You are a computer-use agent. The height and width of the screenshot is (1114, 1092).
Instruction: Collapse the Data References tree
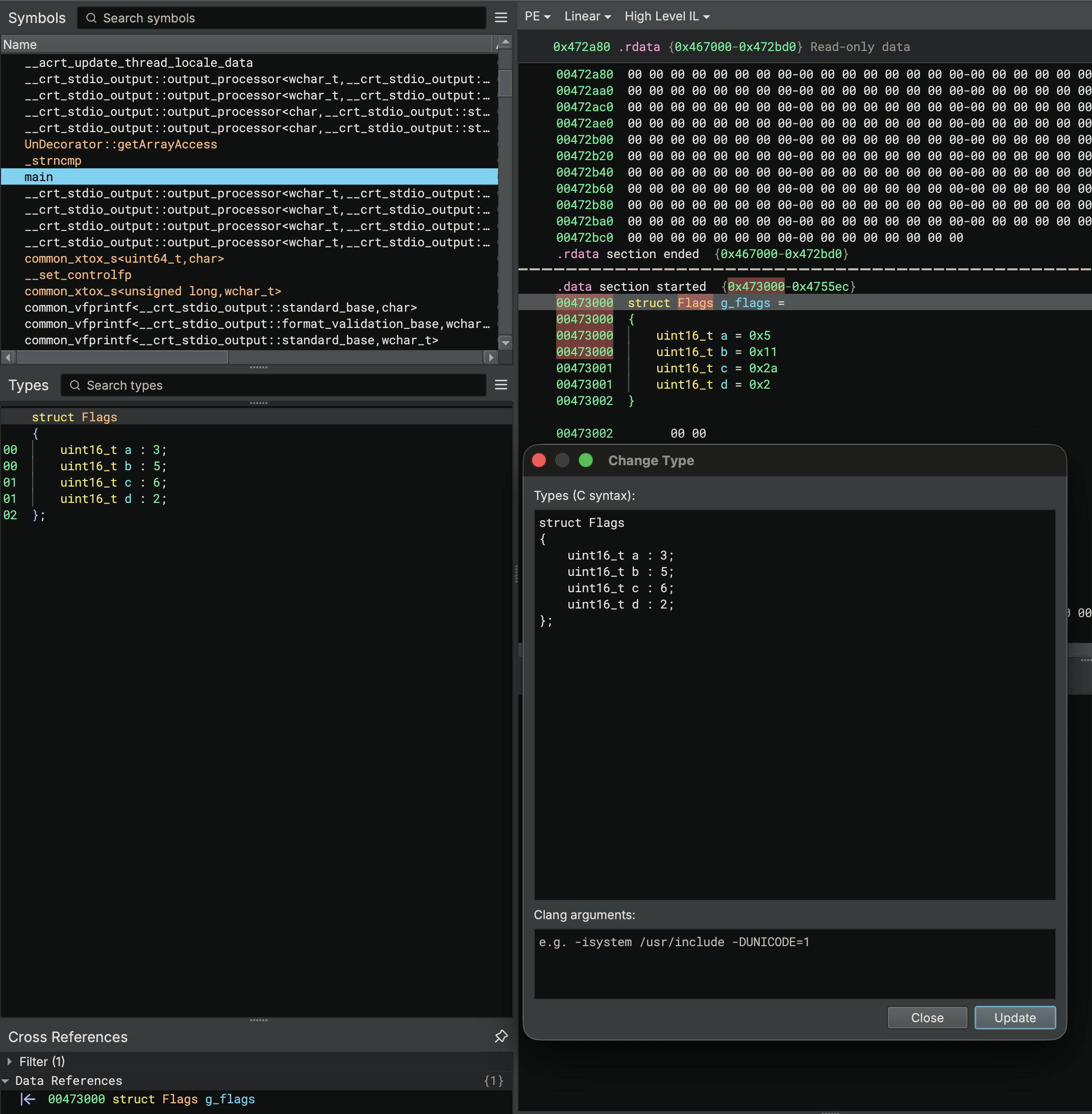point(6,1080)
